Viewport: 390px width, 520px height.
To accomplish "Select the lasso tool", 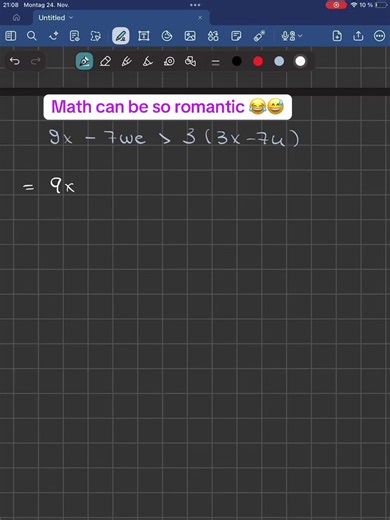I will (169, 61).
